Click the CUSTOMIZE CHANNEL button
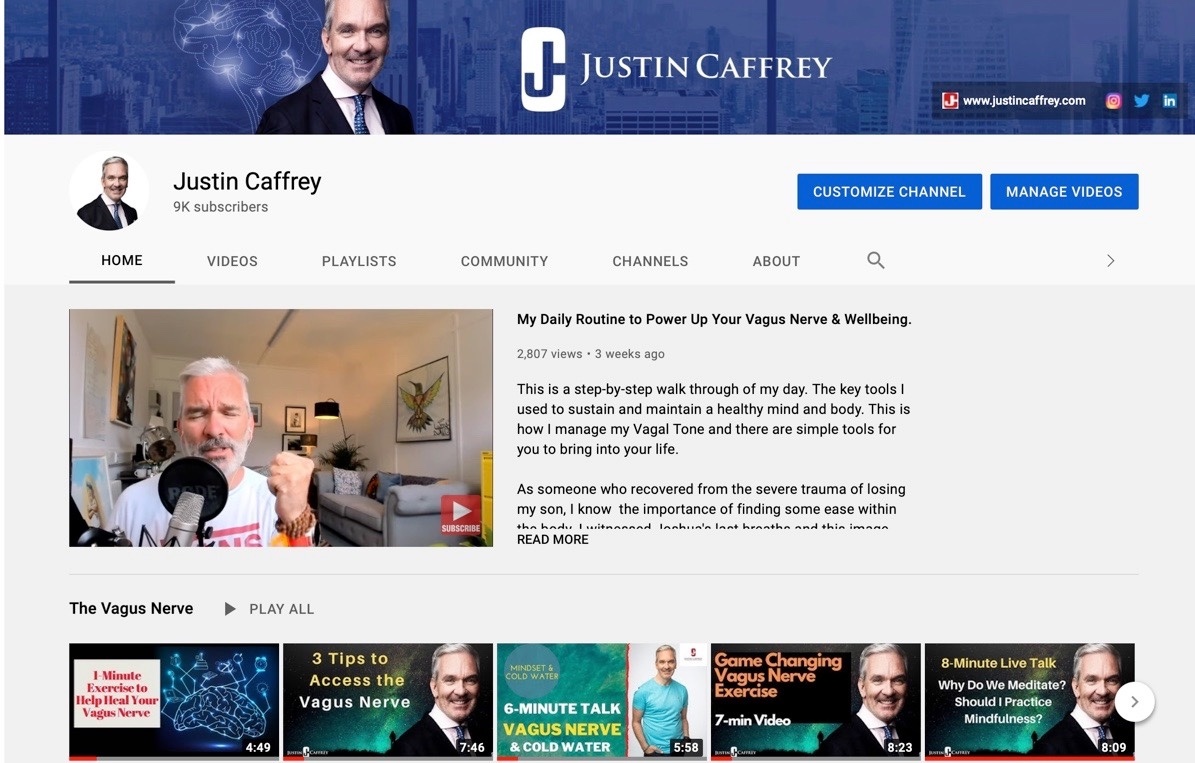This screenshot has width=1195, height=763. pos(889,191)
